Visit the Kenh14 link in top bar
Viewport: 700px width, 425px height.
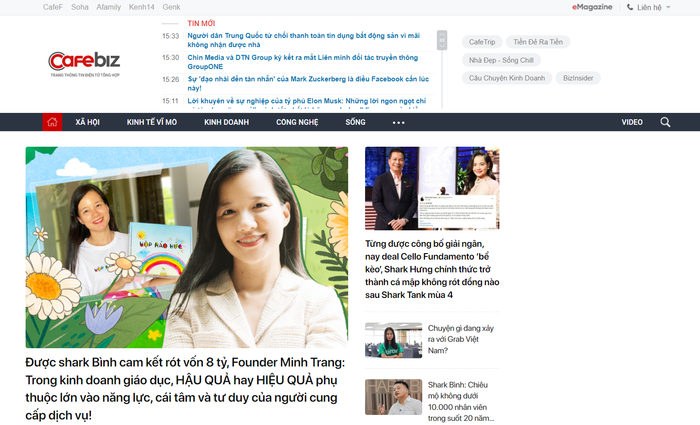tap(142, 7)
